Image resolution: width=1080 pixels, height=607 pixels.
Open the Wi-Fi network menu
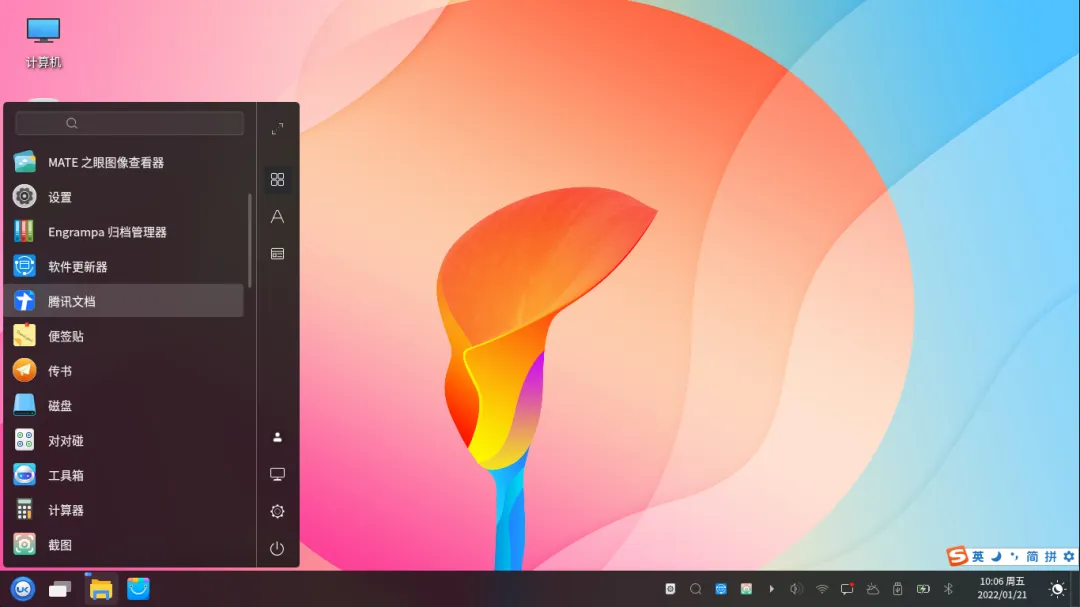pos(822,589)
